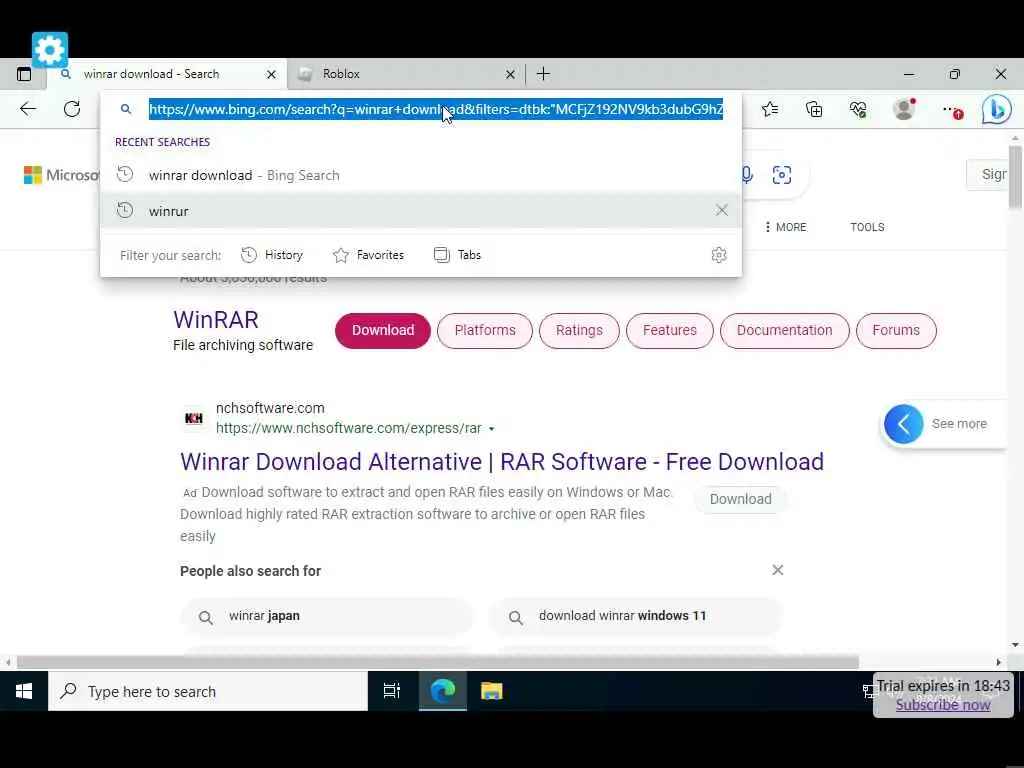
Task: Select the Download pill for WinRAR
Action: pos(383,330)
